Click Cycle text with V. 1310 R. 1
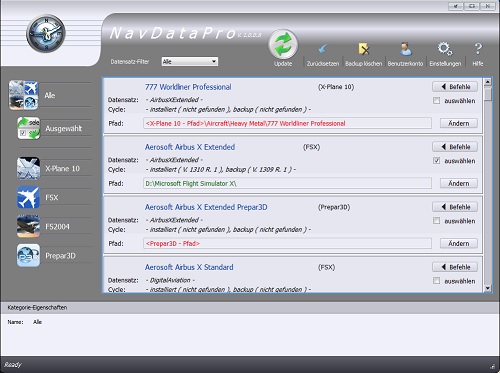This screenshot has width=500, height=373. tap(220, 170)
